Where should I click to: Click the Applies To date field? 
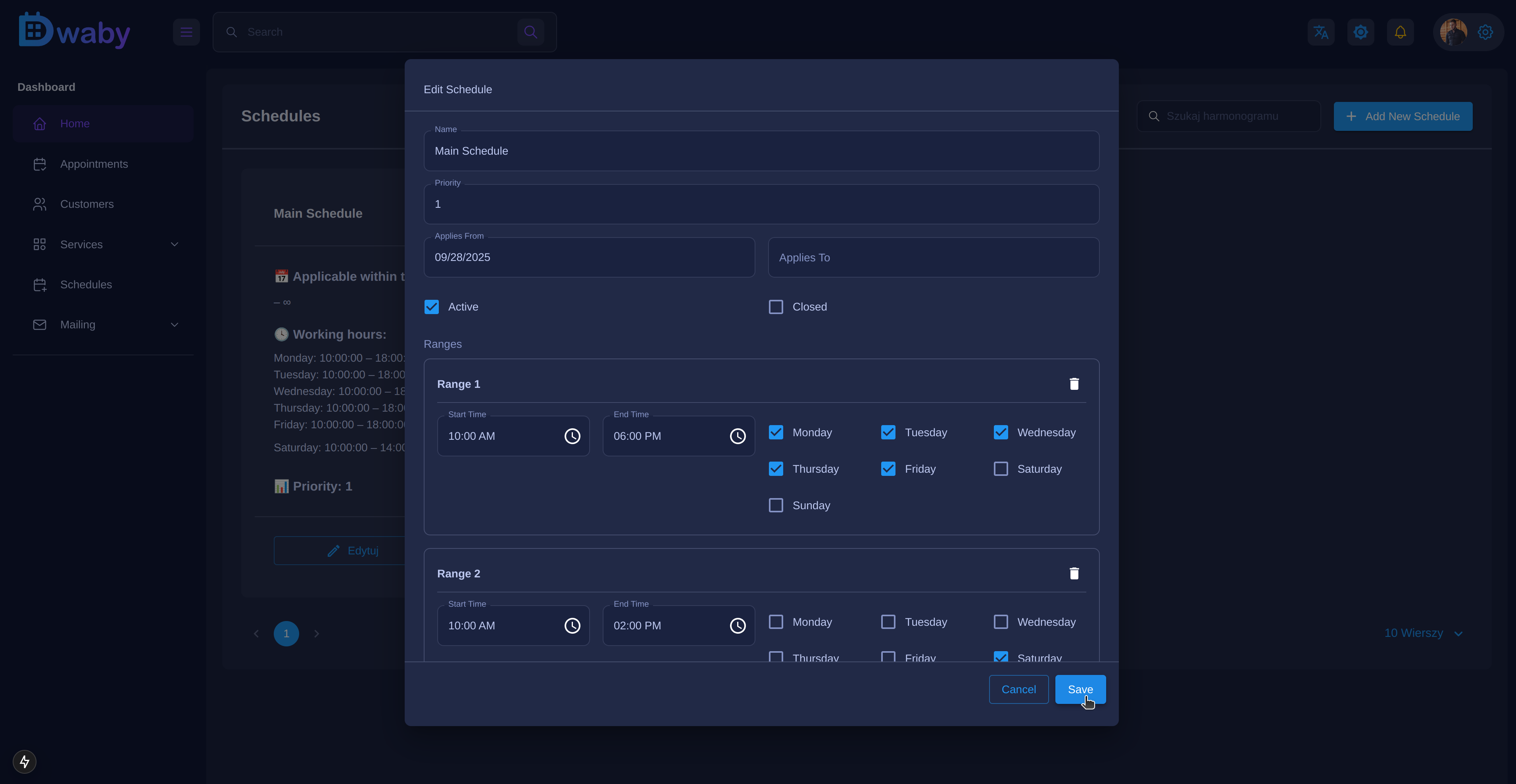[x=933, y=258]
